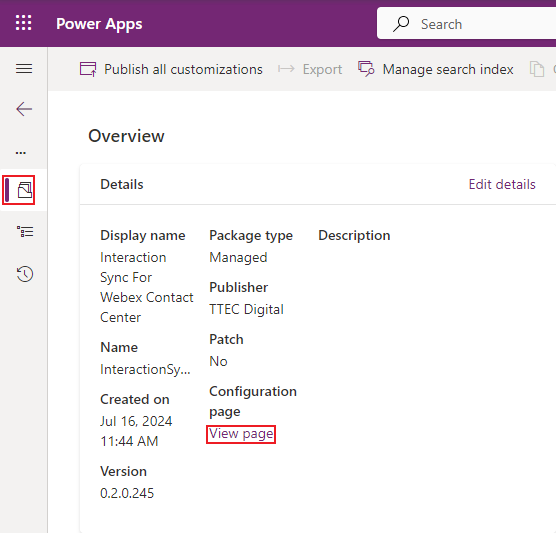Click the Manage search index icon
The image size is (556, 533).
pos(366,69)
